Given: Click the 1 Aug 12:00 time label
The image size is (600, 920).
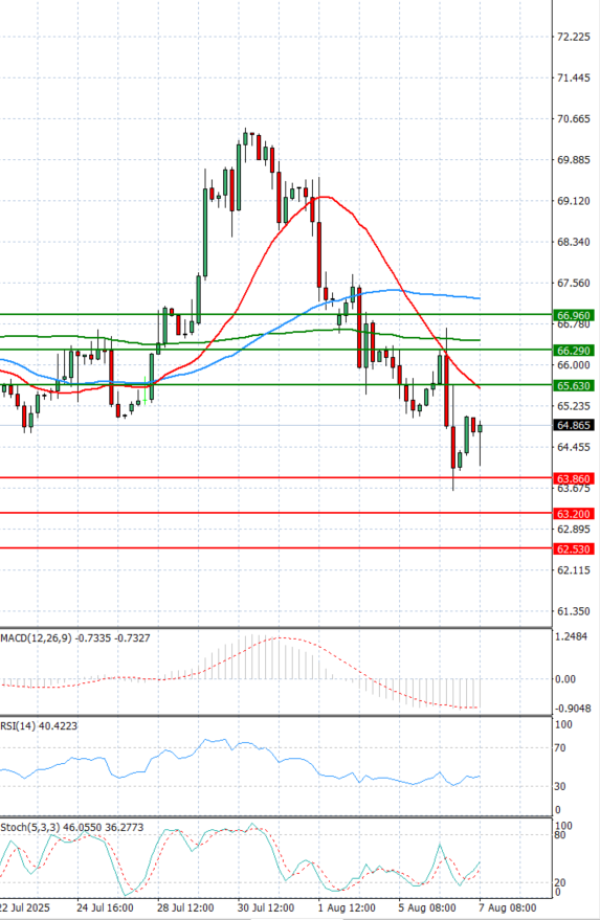Looking at the screenshot, I should (347, 908).
